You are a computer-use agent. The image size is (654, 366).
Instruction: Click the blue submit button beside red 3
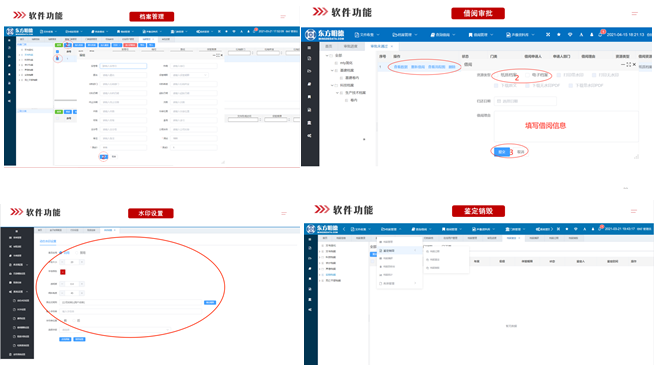(x=501, y=152)
